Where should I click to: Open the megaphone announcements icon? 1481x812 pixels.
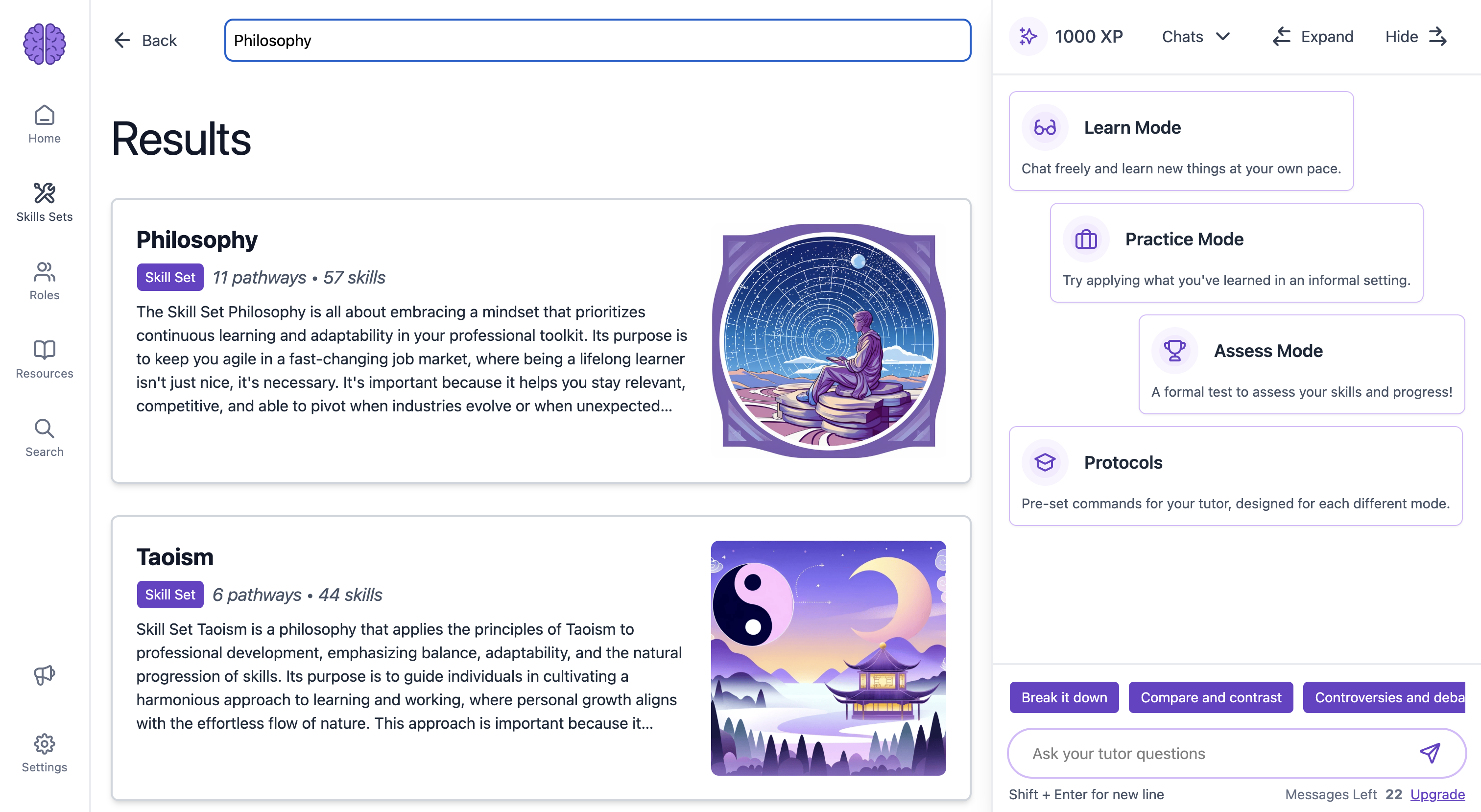pos(44,674)
